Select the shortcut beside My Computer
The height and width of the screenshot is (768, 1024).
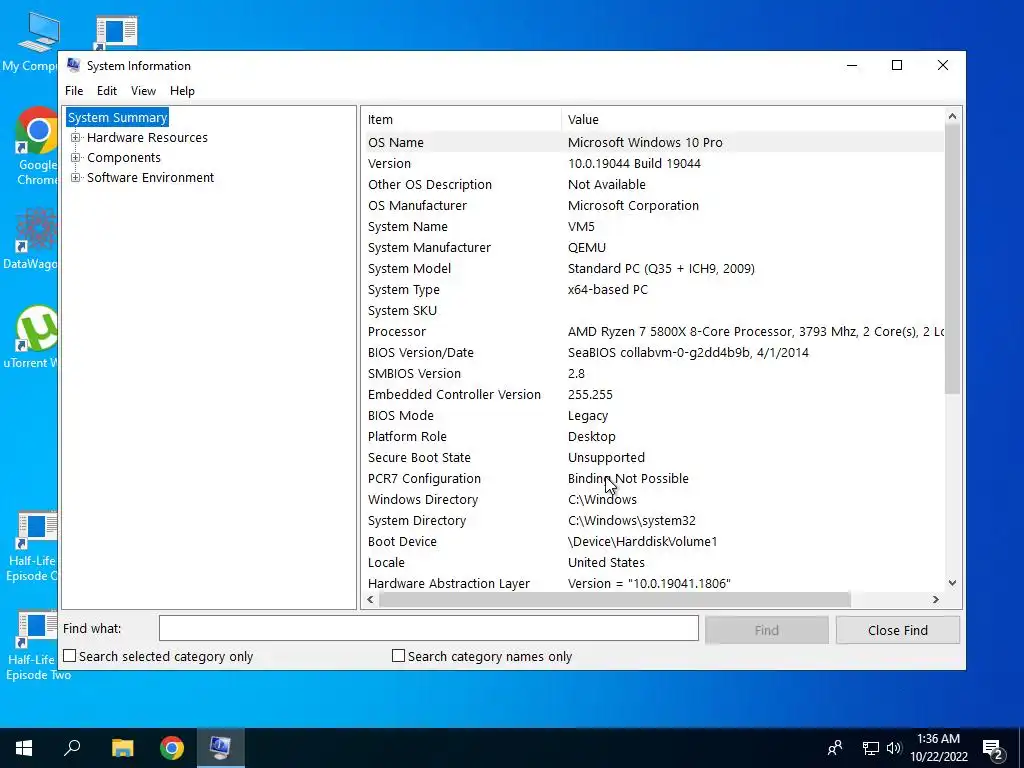click(116, 33)
